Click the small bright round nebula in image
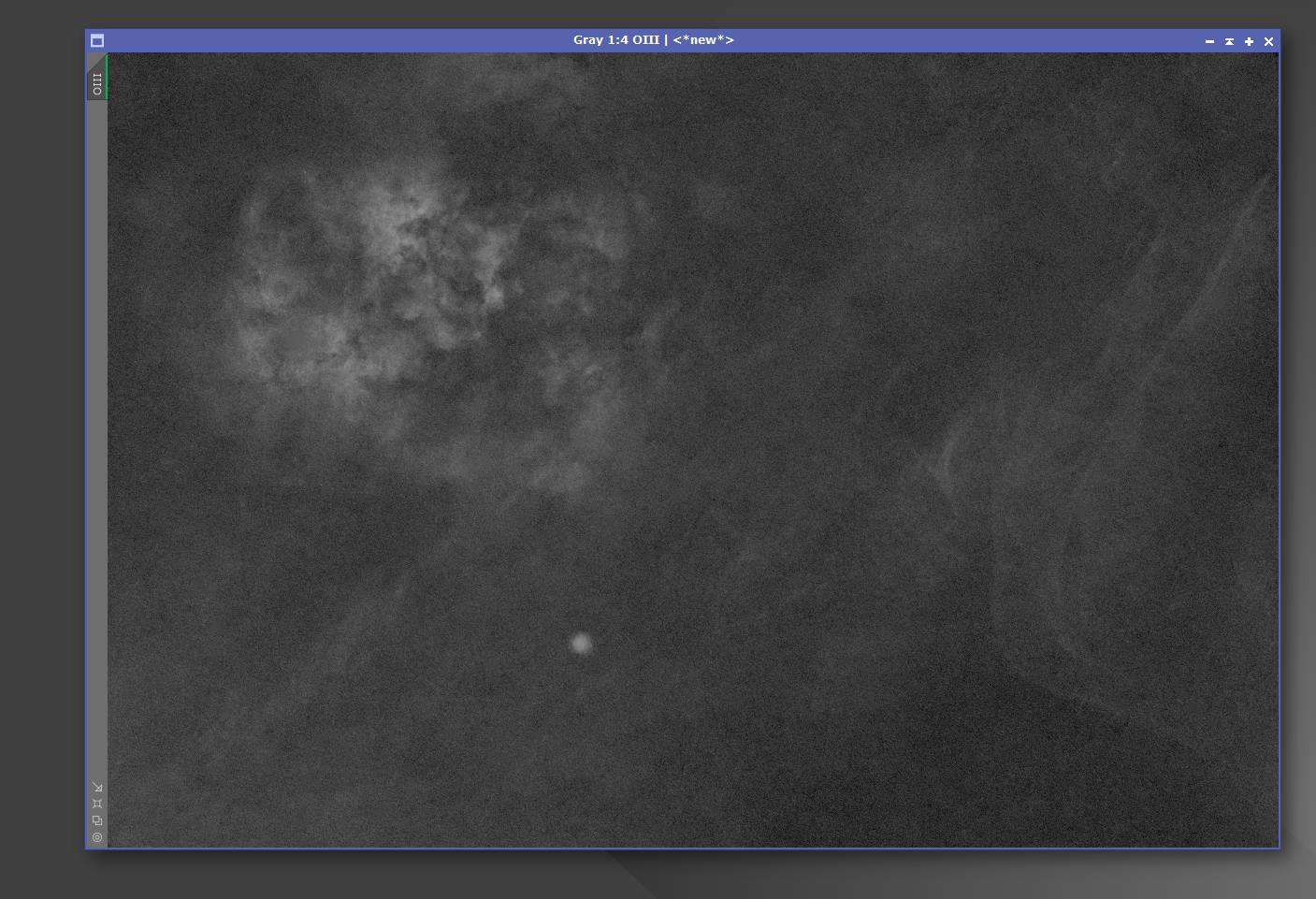1316x899 pixels. point(581,644)
